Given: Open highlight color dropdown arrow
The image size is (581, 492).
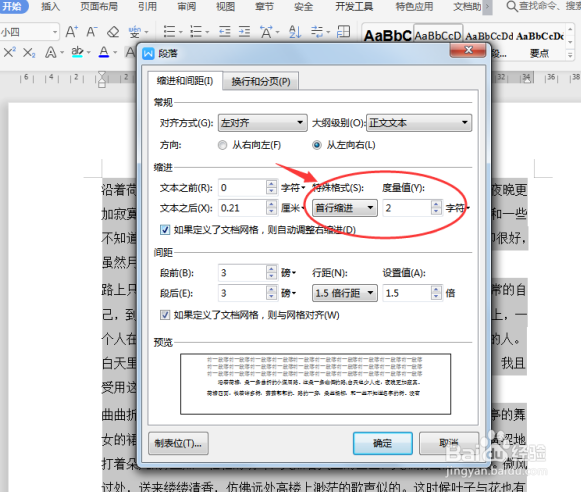Looking at the screenshot, I should coord(89,53).
